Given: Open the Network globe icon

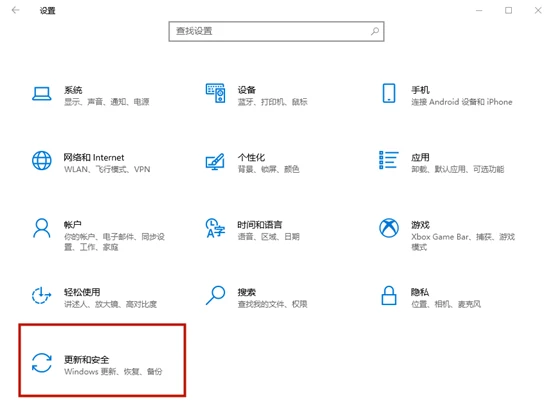Looking at the screenshot, I should (42, 161).
